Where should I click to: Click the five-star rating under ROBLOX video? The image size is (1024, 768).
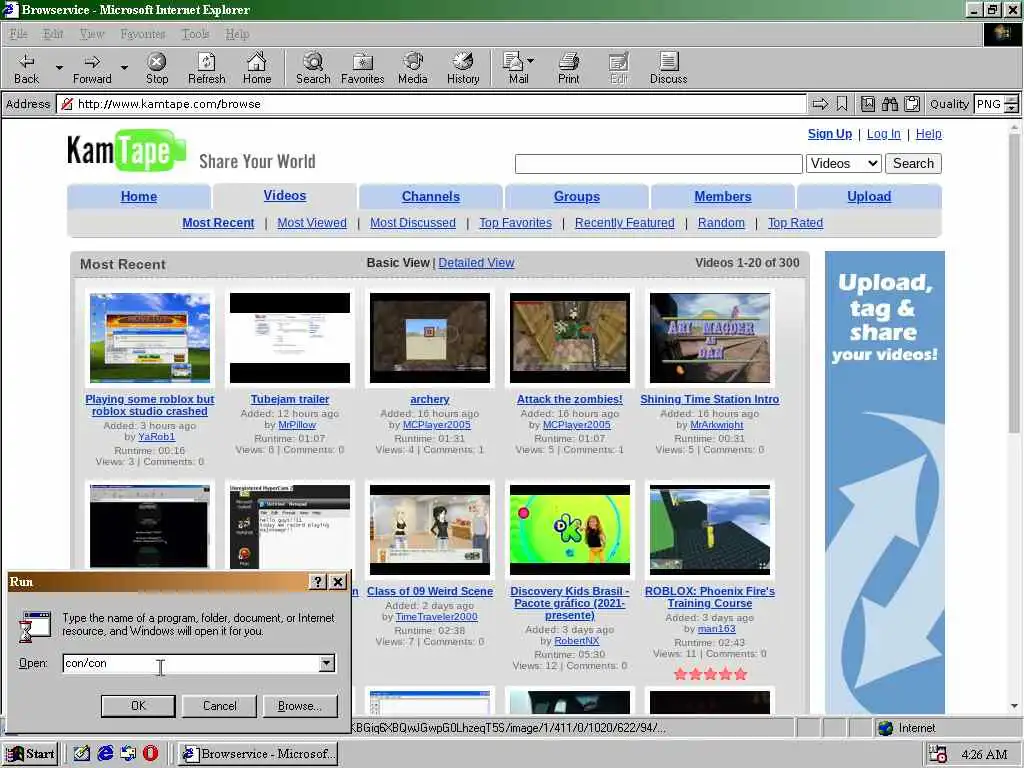click(x=710, y=674)
